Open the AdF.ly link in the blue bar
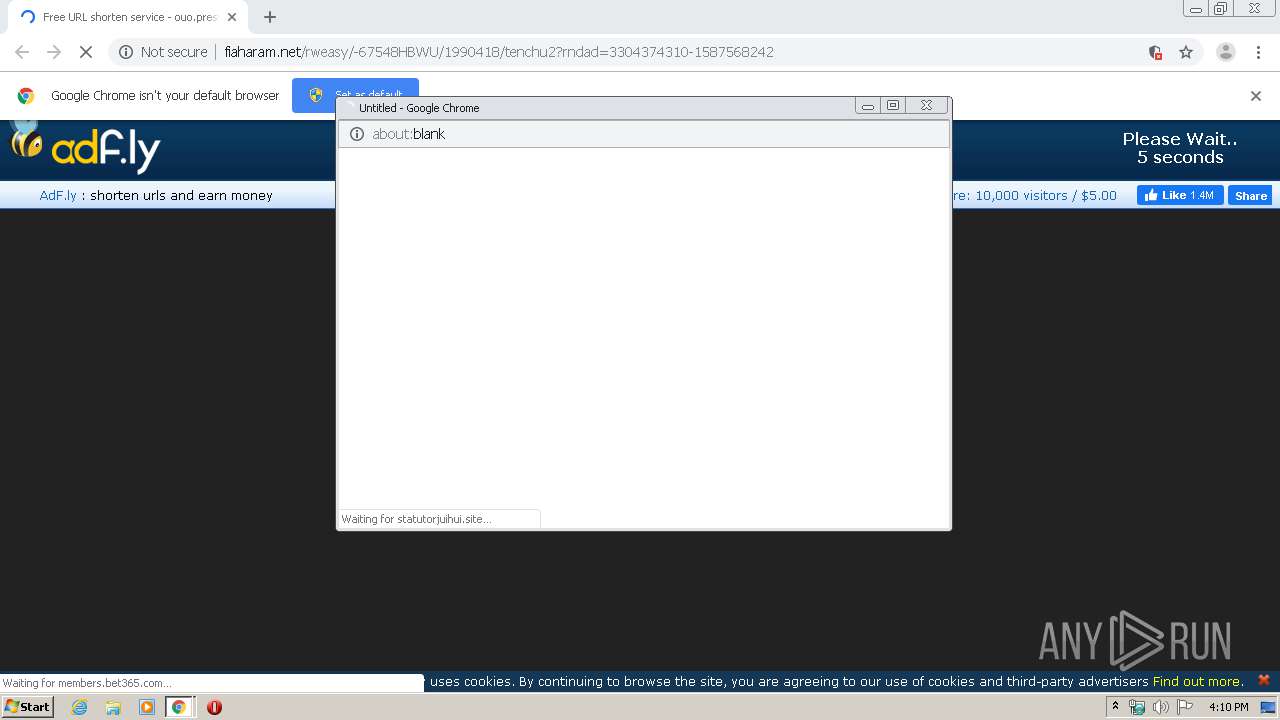The height and width of the screenshot is (720, 1280). tap(58, 195)
